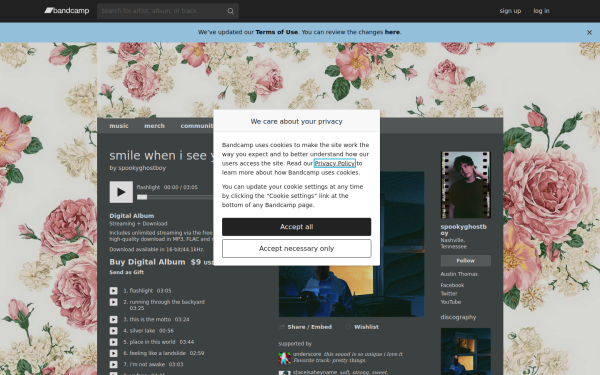This screenshot has width=600, height=375.
Task: Open flashlight track title link
Action: (x=141, y=291)
